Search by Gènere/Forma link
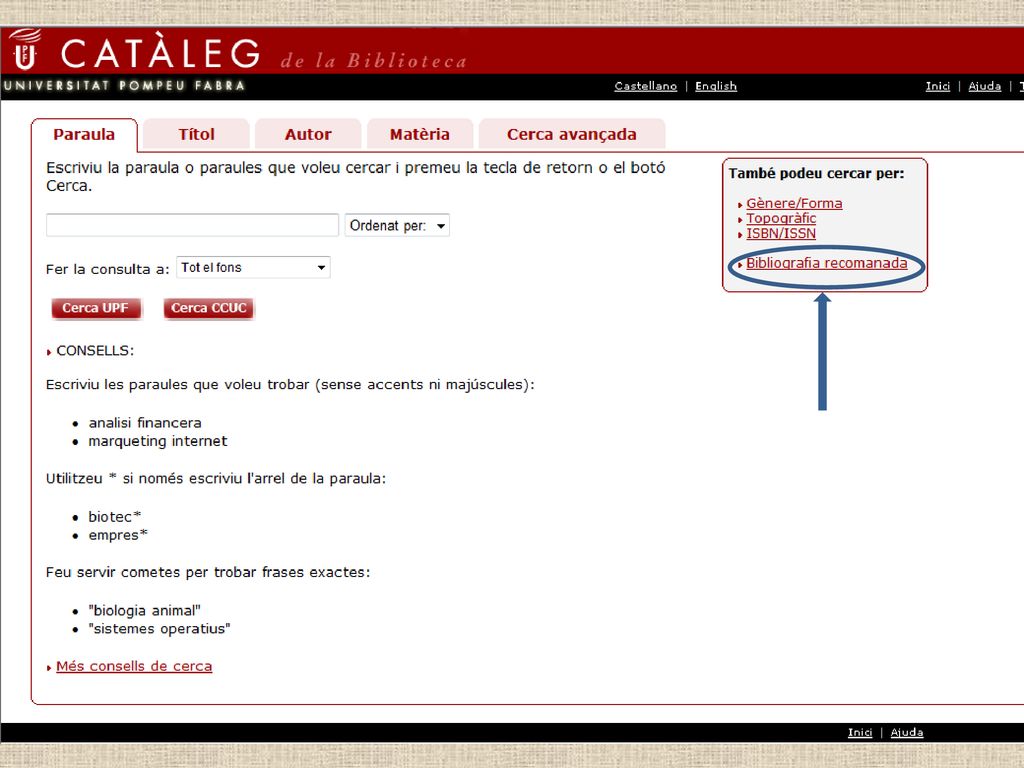 pyautogui.click(x=794, y=203)
